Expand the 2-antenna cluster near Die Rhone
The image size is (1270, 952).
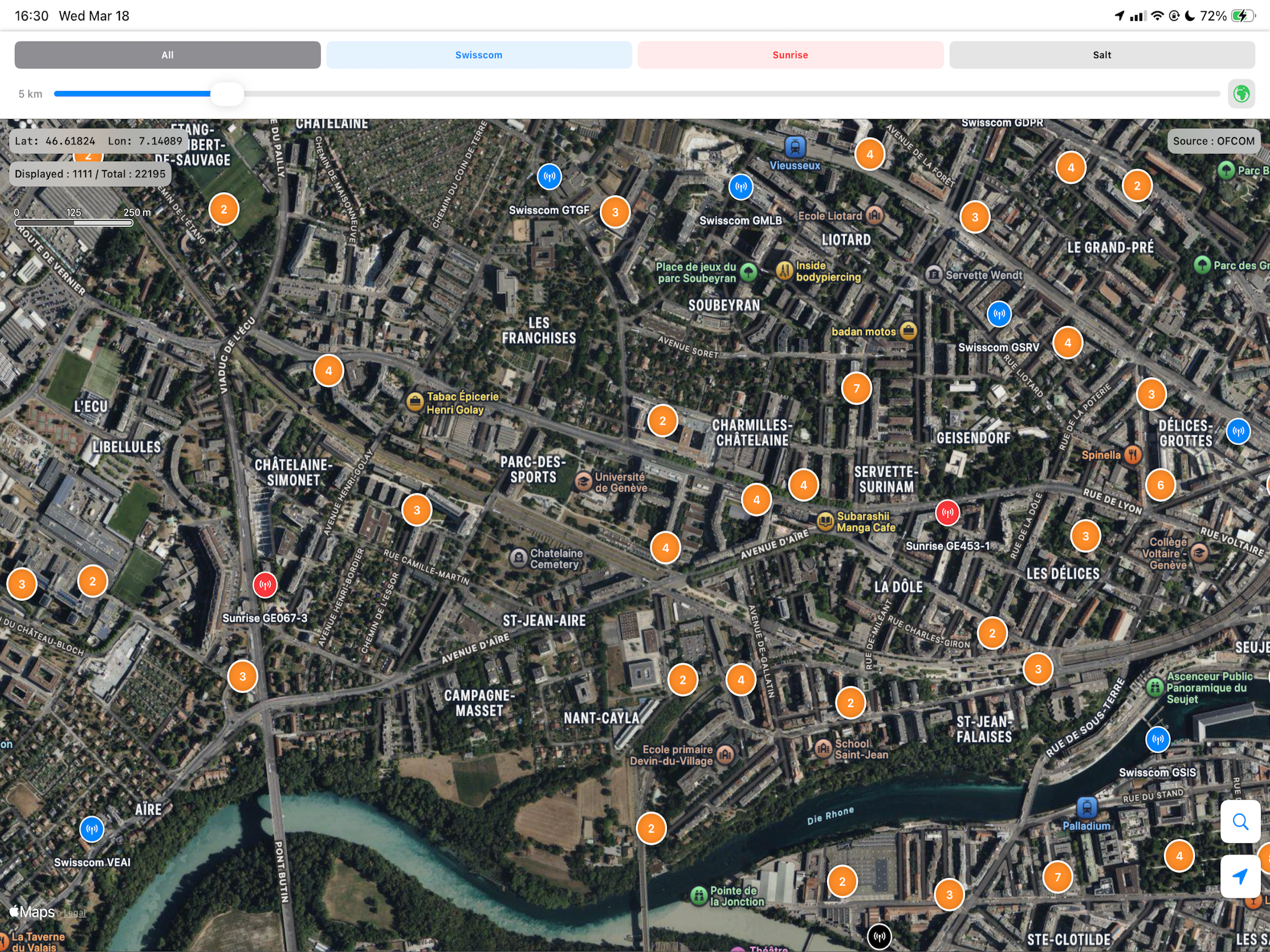tap(651, 828)
